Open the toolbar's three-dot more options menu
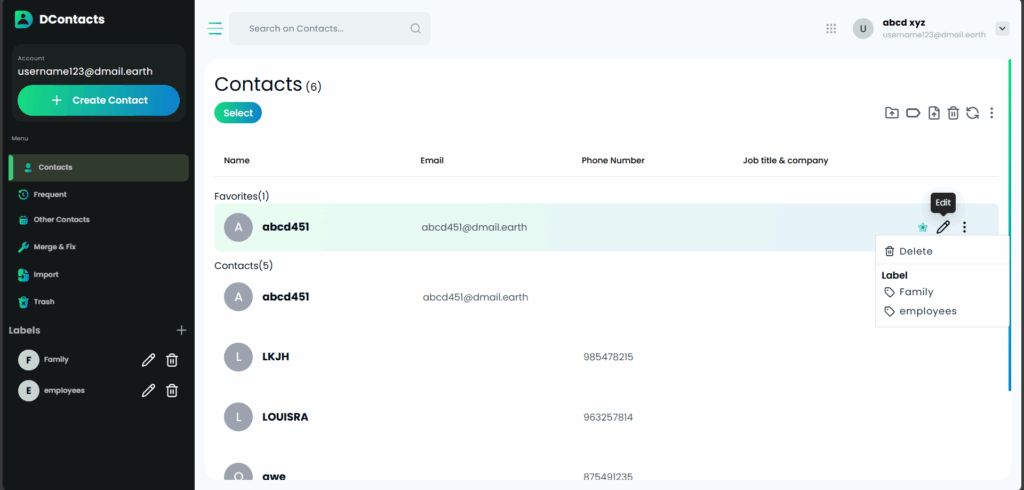This screenshot has height=490, width=1024. tap(991, 113)
